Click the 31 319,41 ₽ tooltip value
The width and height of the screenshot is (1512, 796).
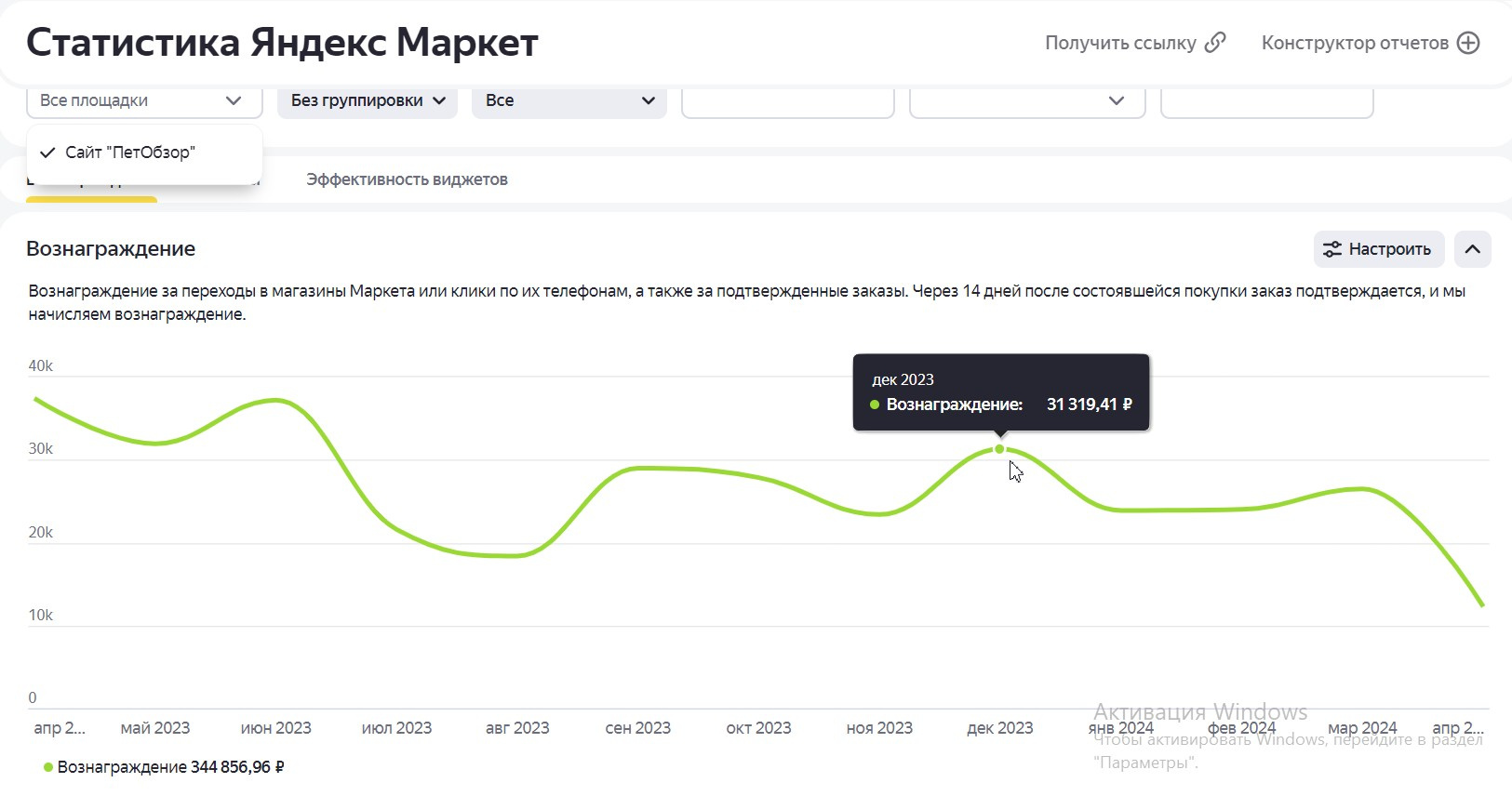1090,405
